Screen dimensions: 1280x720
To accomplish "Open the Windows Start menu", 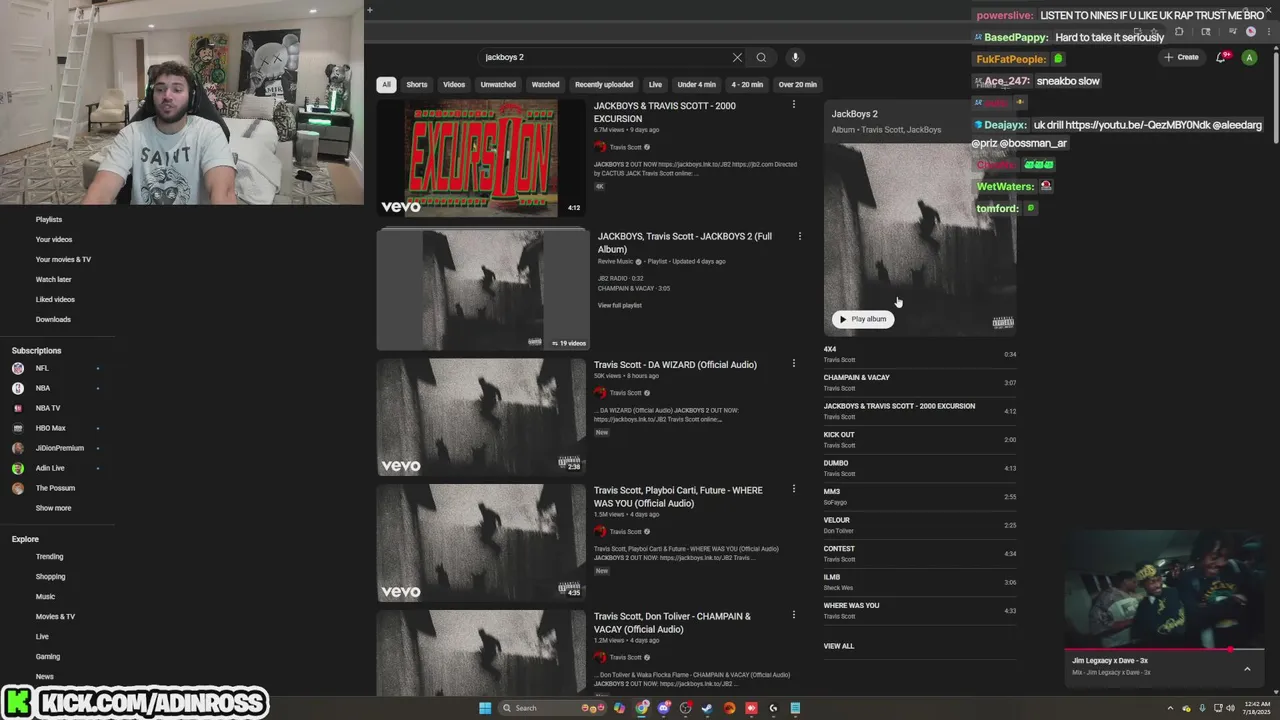I will click(485, 708).
